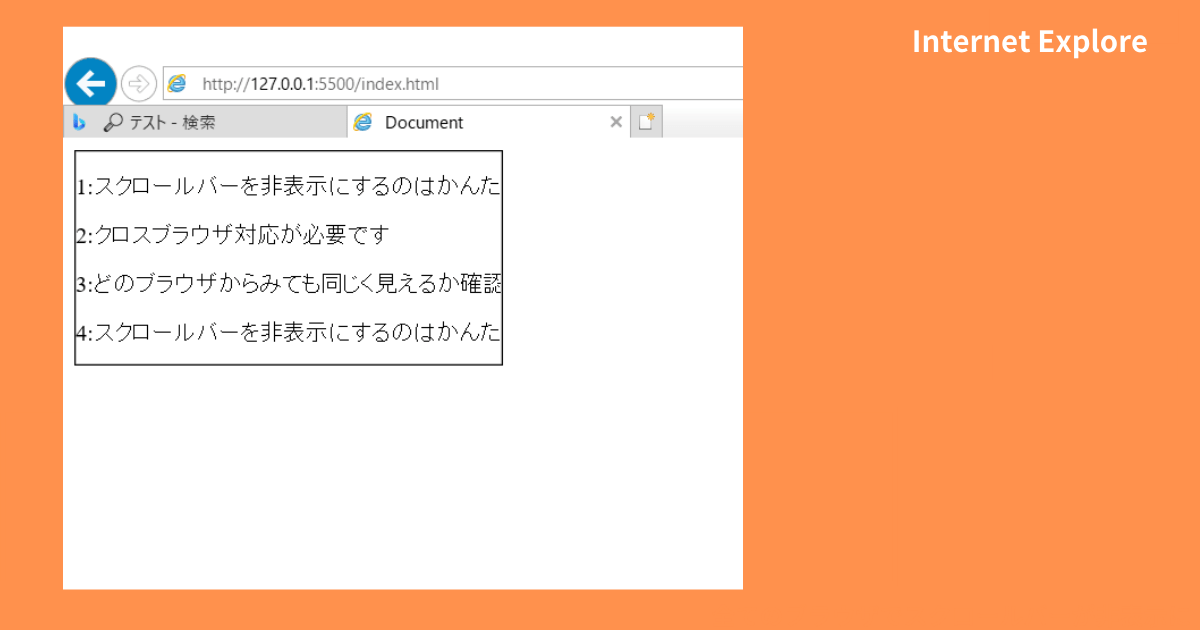Click the greyed-out Forward arrow button
The height and width of the screenshot is (630, 1200).
click(138, 83)
